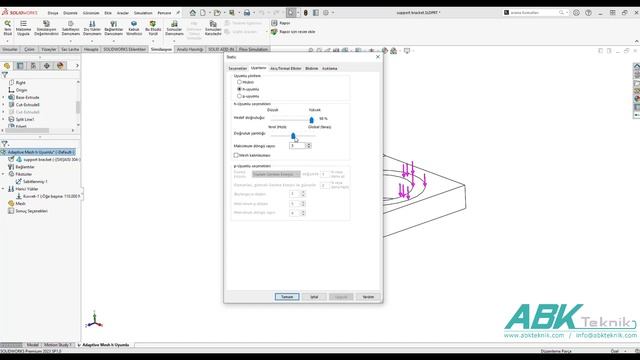Expand Split Line1 tree node

point(3,120)
